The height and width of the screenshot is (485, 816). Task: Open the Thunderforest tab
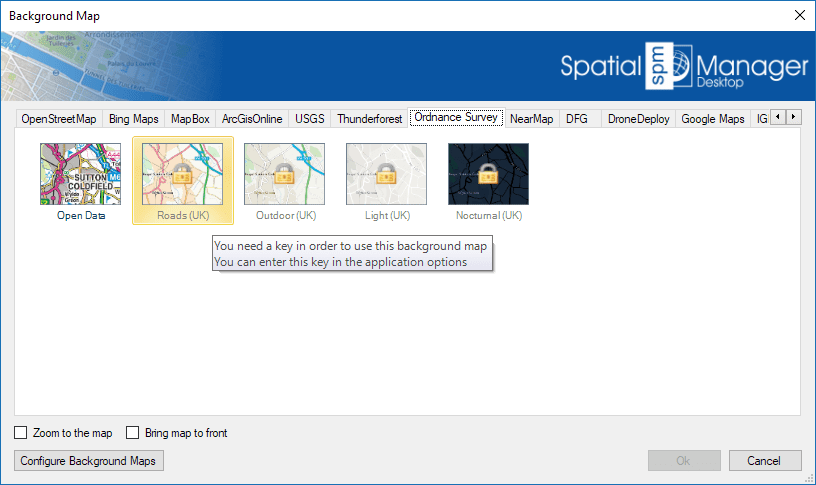point(370,119)
